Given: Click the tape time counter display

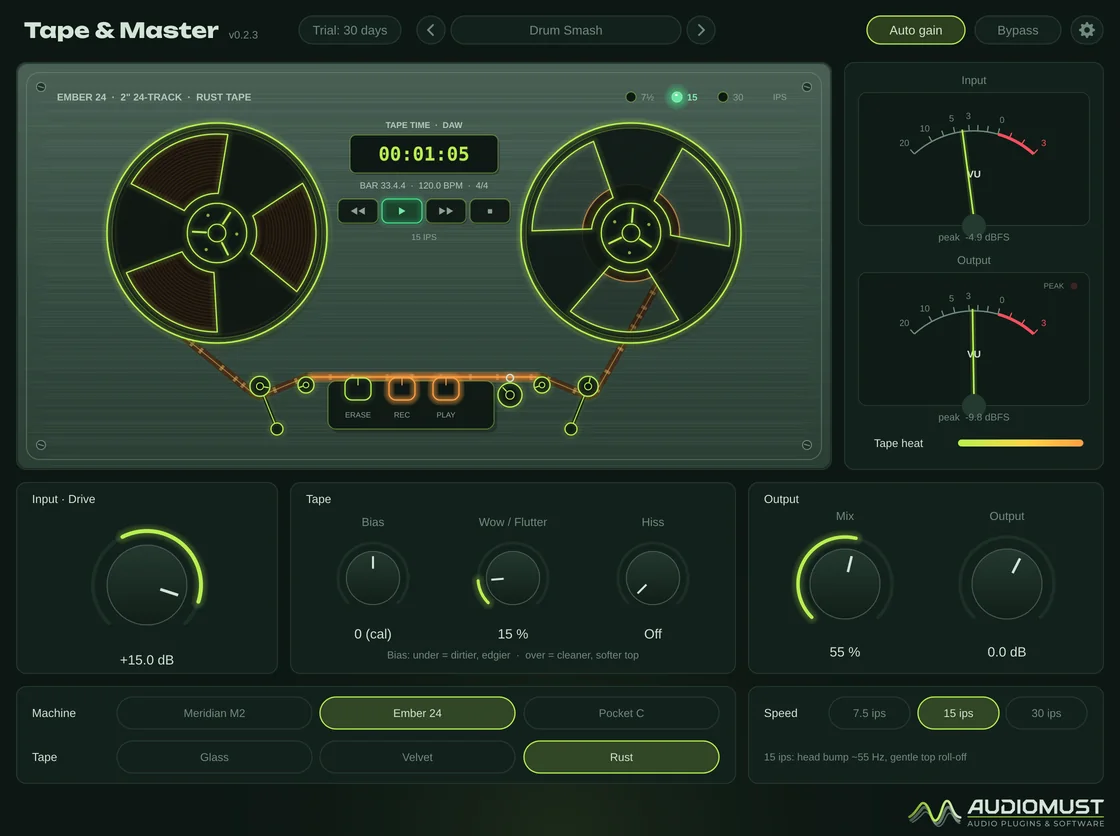Looking at the screenshot, I should click(424, 154).
